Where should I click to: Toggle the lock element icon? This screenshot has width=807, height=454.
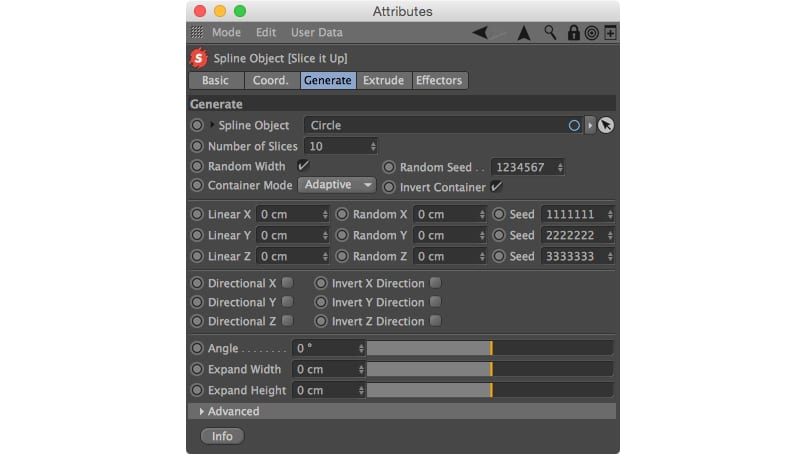[573, 32]
